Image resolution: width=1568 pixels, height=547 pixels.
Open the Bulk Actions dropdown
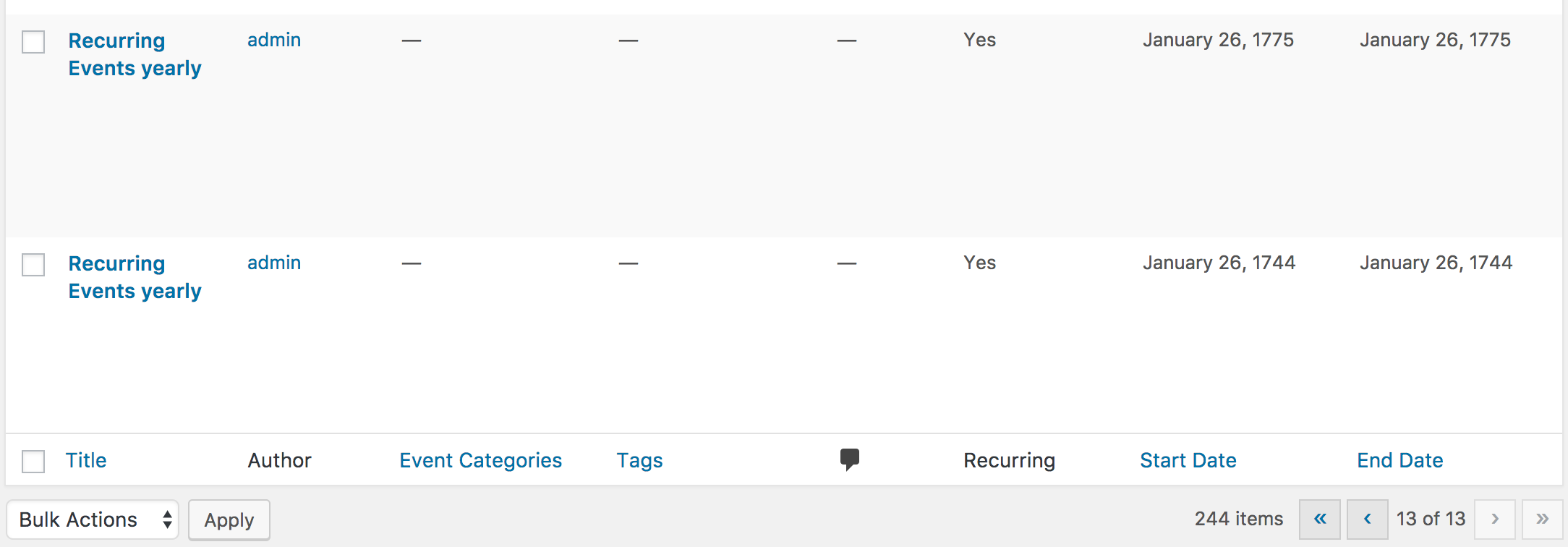[x=93, y=520]
